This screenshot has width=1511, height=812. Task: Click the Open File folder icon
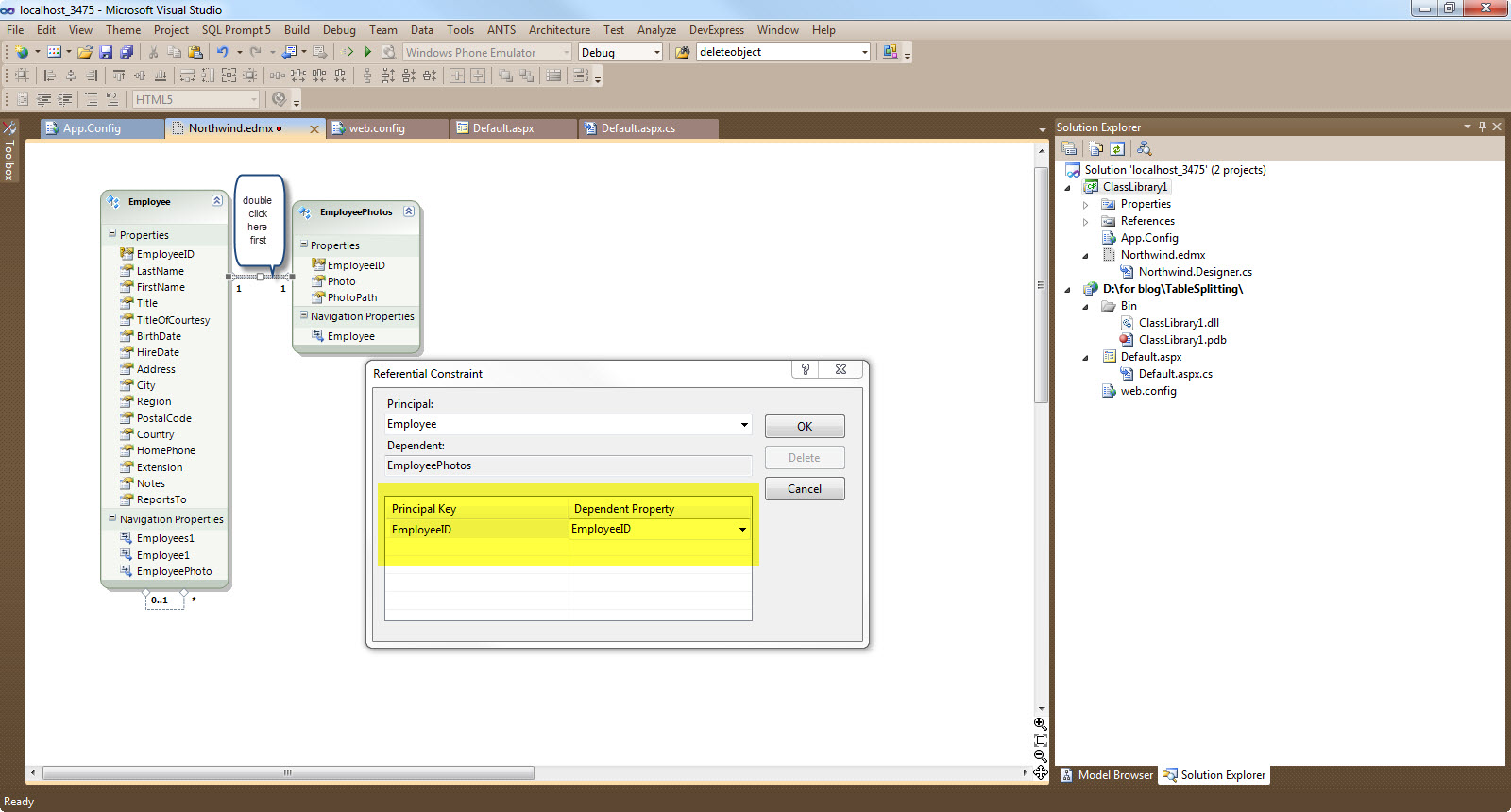point(85,52)
